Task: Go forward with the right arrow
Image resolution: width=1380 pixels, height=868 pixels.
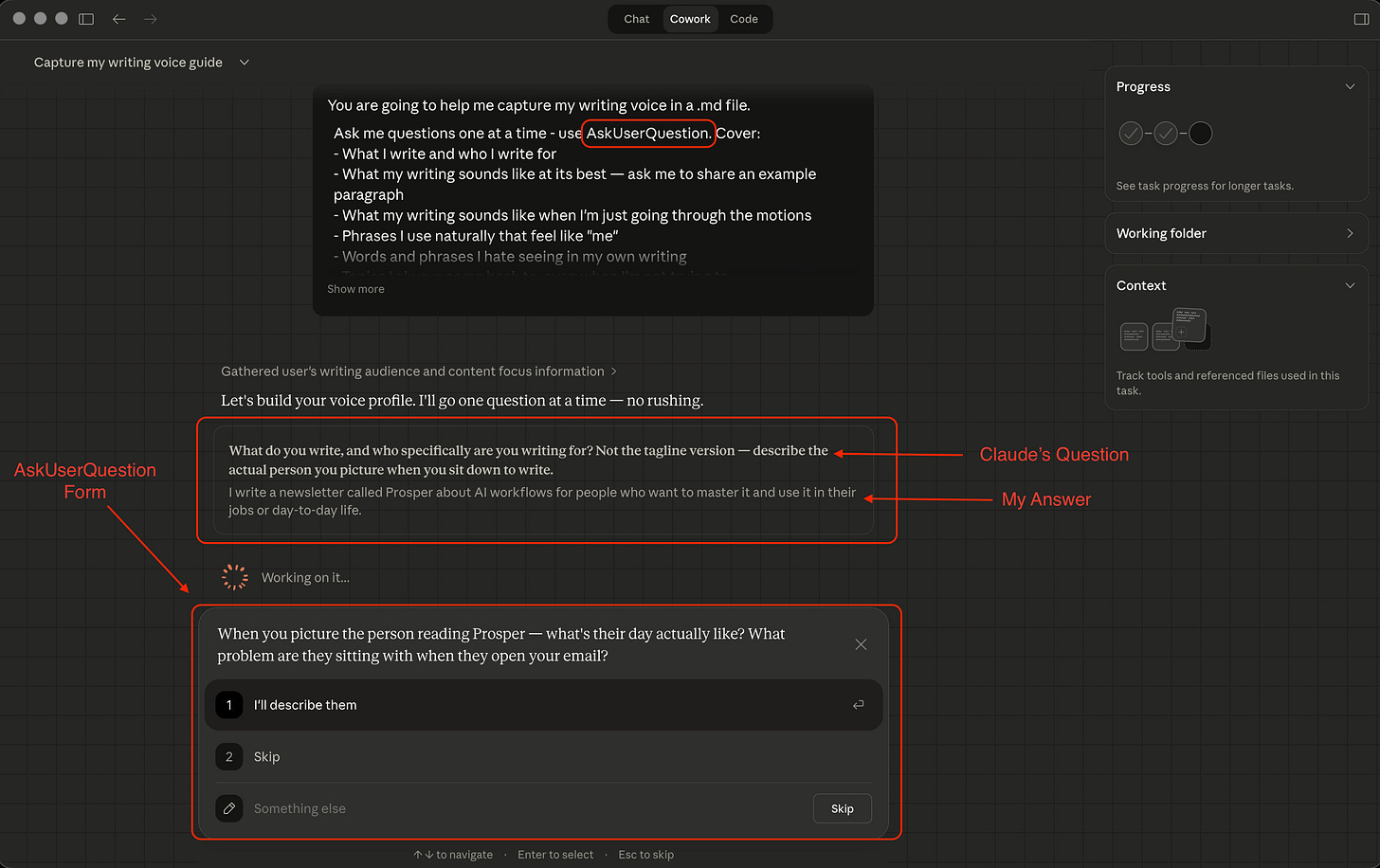Action: click(150, 19)
